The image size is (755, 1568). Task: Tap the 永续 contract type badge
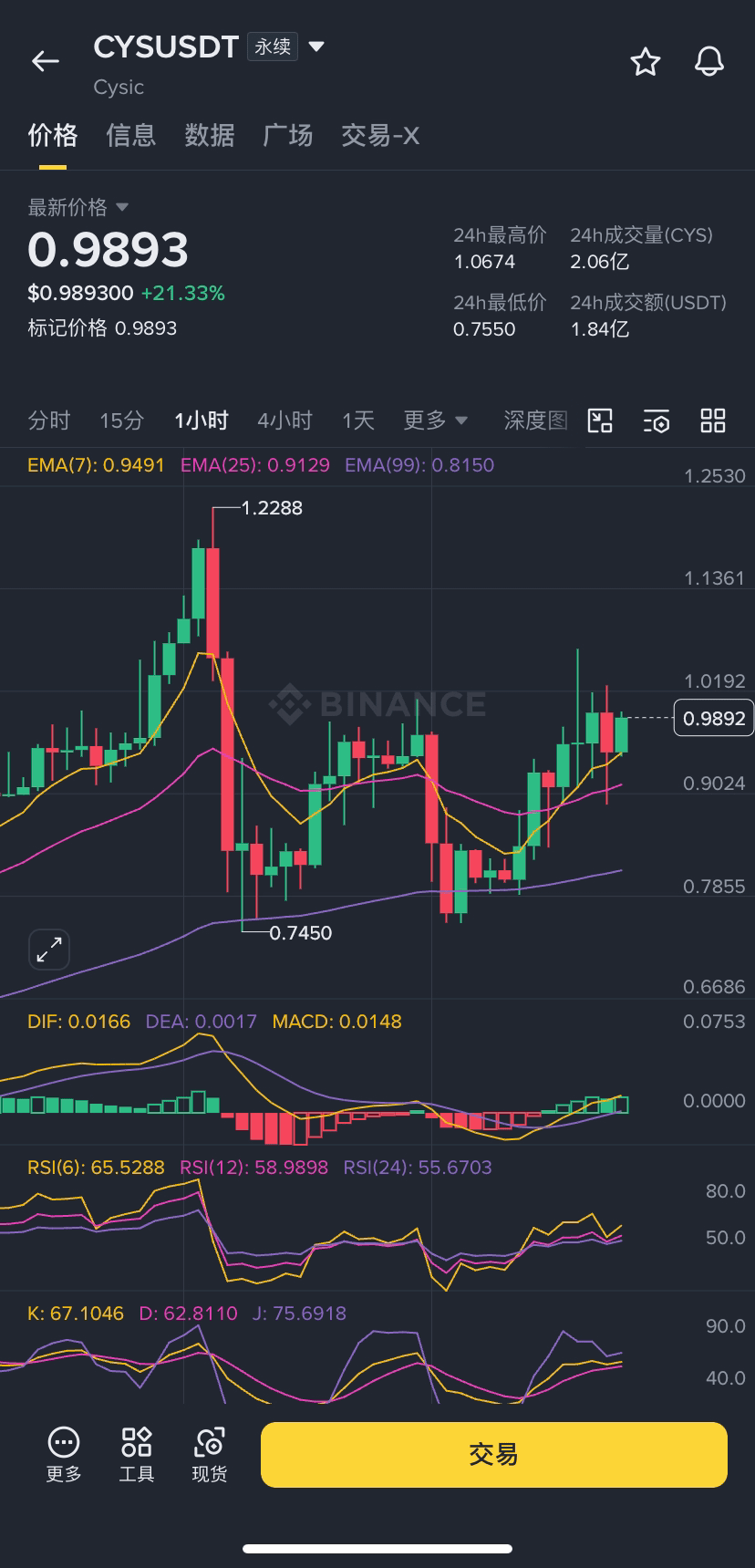click(273, 47)
